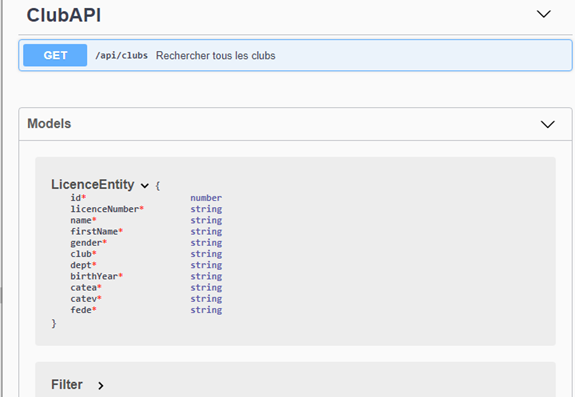Image resolution: width=575 pixels, height=397 pixels.
Task: Collapse the Models section chevron
Action: (x=547, y=124)
